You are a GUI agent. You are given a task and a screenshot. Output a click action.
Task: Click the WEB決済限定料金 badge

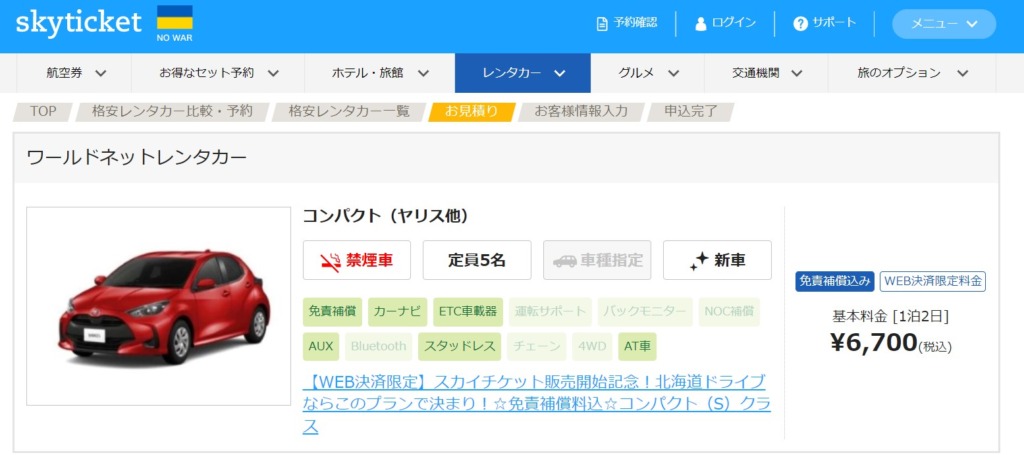(x=933, y=281)
